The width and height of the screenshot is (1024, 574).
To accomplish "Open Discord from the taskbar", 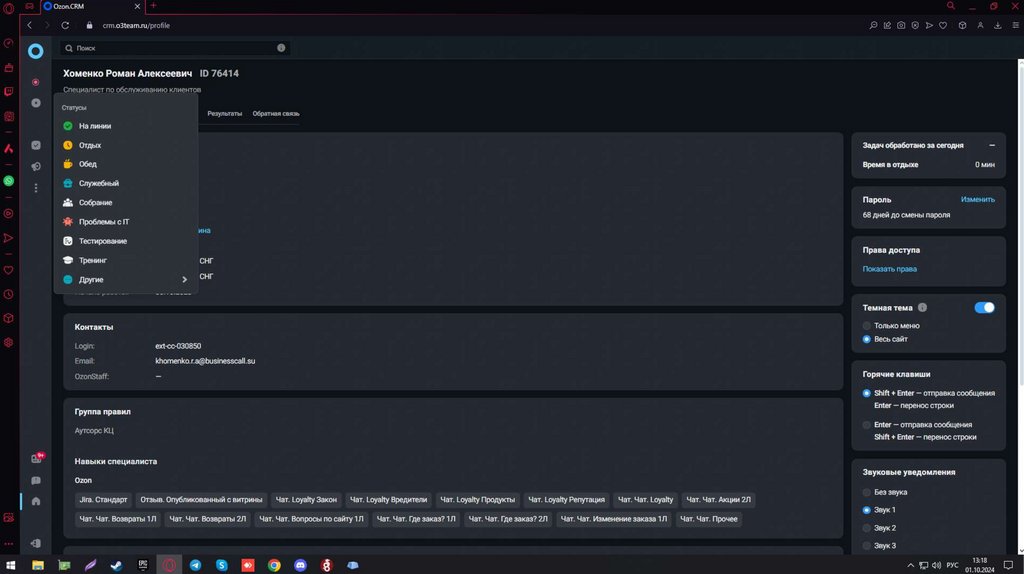I will click(300, 565).
